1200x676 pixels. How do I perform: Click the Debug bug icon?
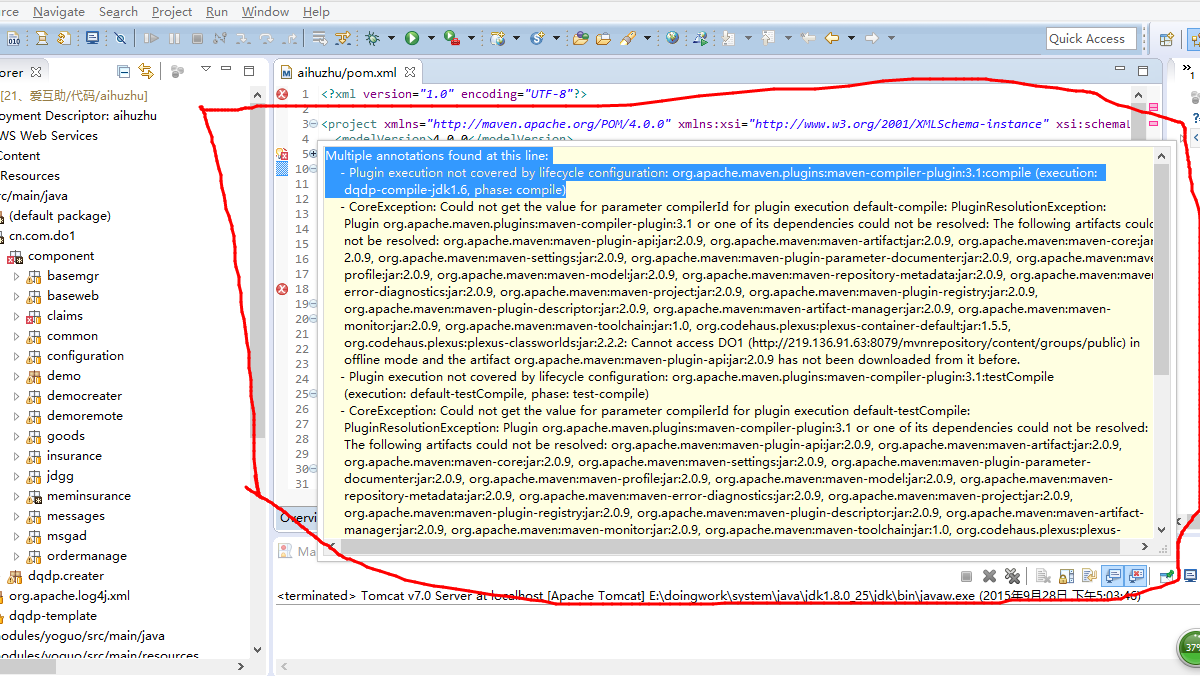(x=372, y=38)
